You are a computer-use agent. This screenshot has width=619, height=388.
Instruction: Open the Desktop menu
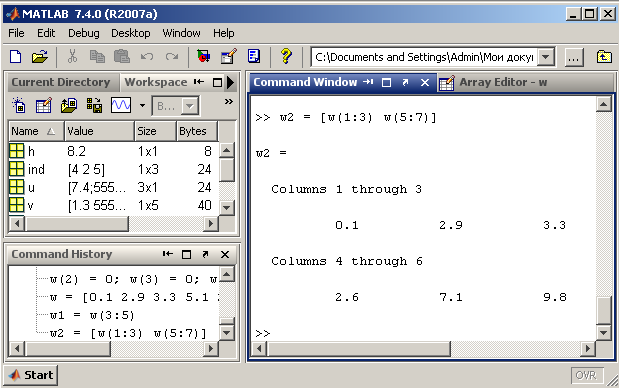click(131, 33)
